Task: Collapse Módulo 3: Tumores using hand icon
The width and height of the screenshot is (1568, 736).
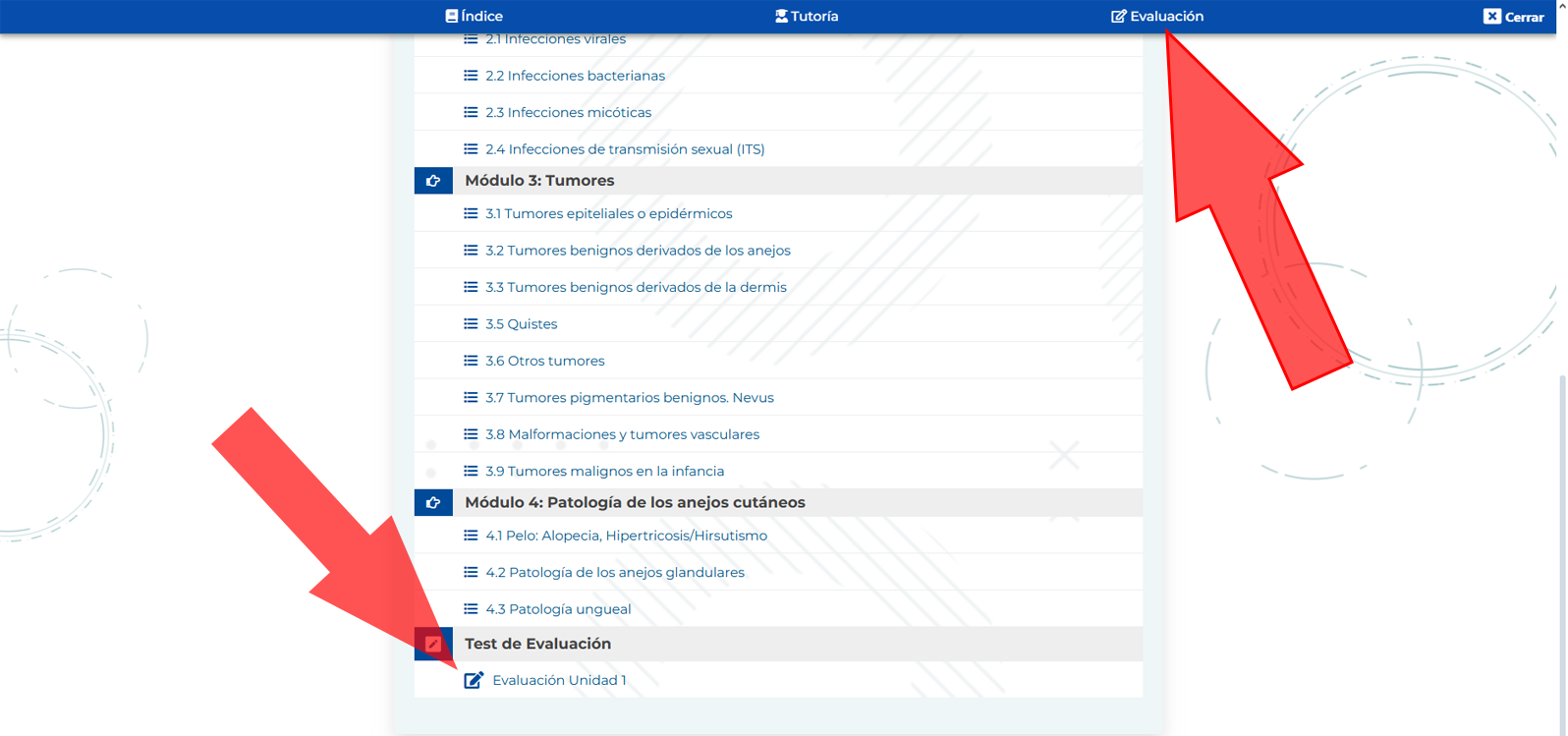Action: click(433, 181)
